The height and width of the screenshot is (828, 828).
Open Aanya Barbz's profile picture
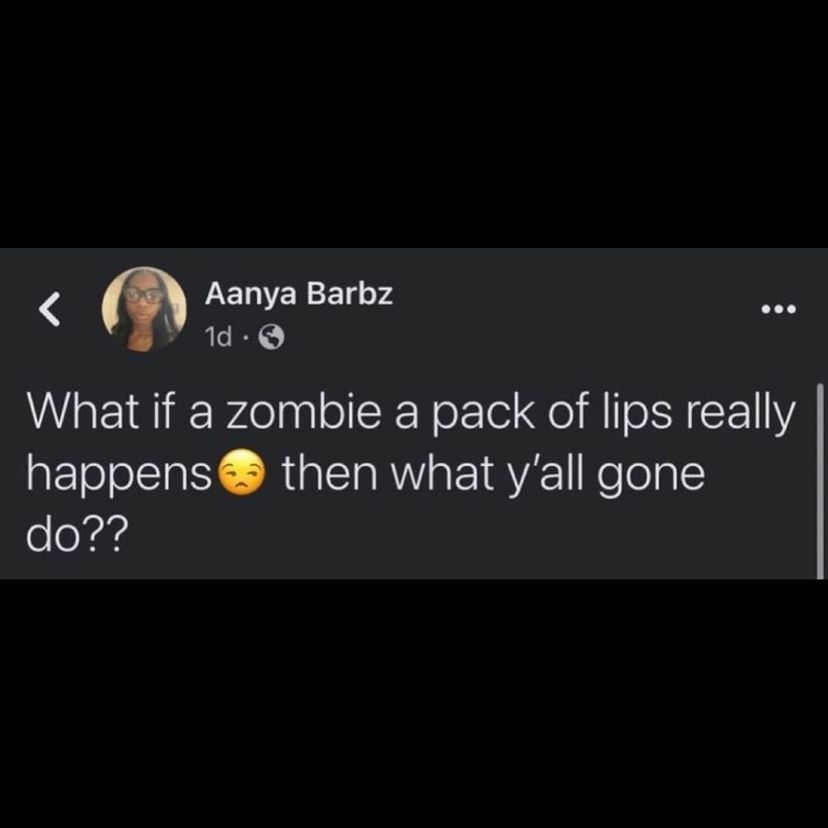144,309
